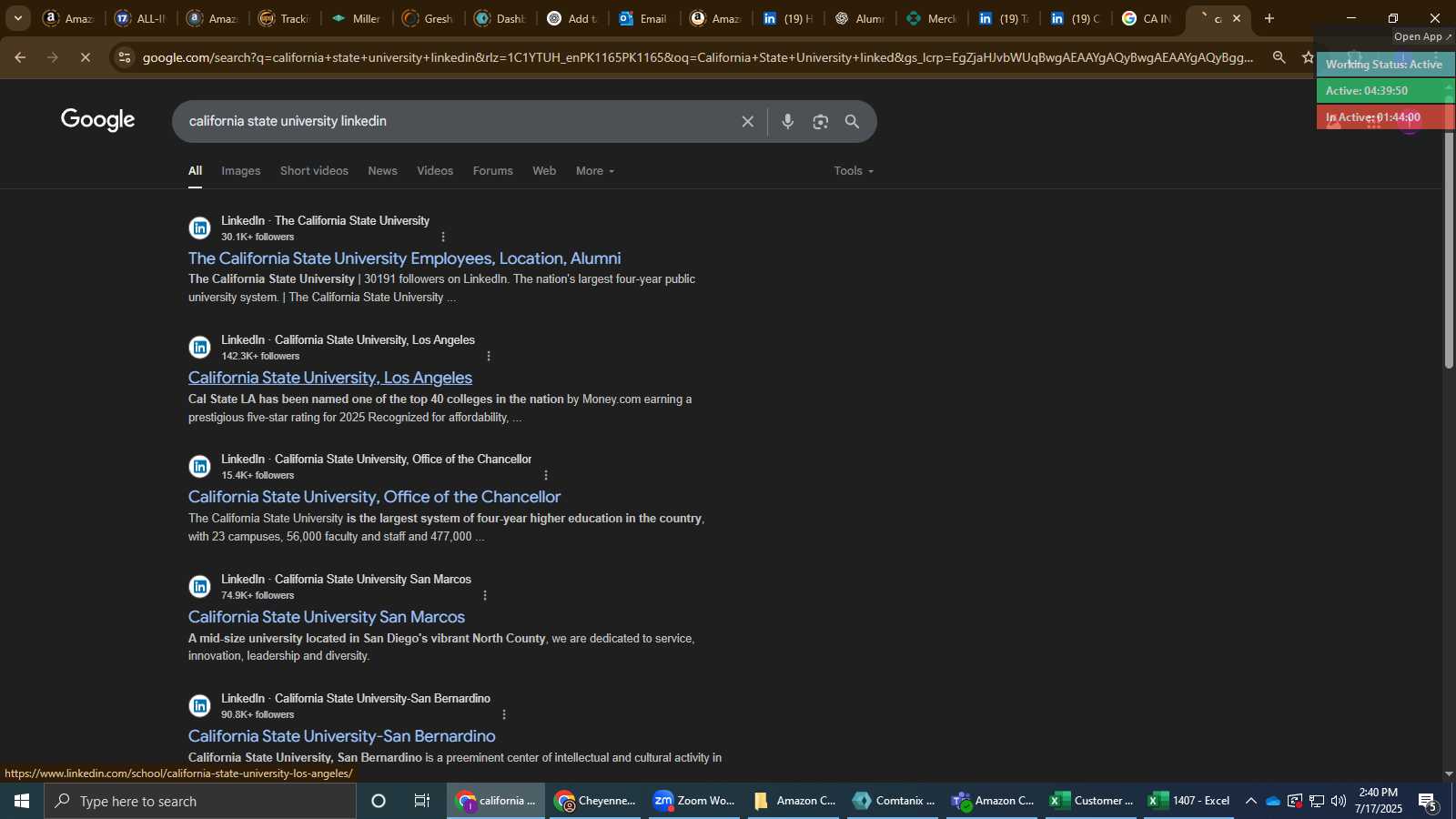Viewport: 1456px width, 819px height.
Task: Open Comtanix app in taskbar
Action: point(895,801)
